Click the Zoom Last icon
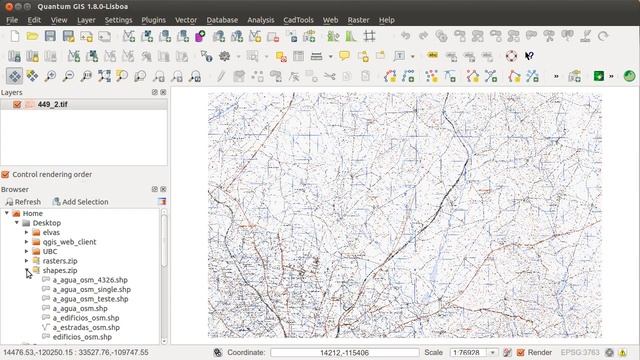The width and height of the screenshot is (640, 360). click(159, 76)
